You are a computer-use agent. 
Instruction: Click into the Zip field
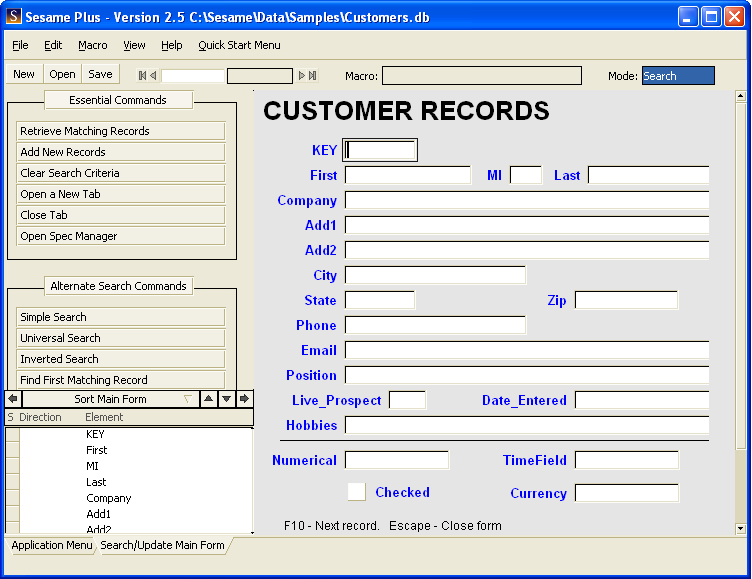click(x=626, y=300)
